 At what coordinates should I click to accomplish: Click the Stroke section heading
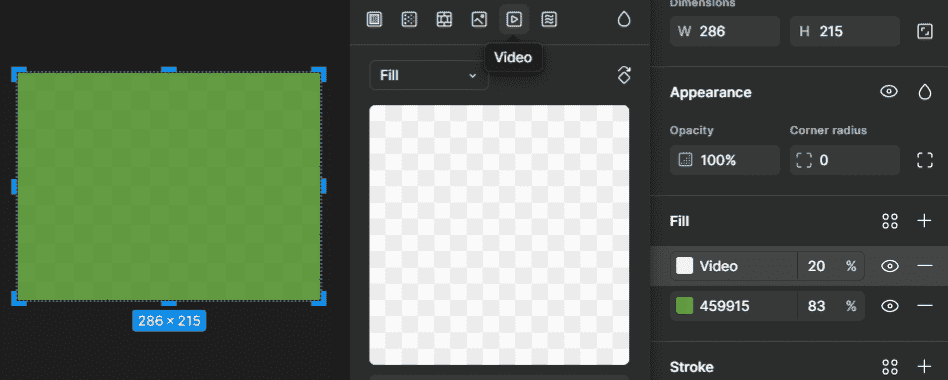click(x=692, y=367)
